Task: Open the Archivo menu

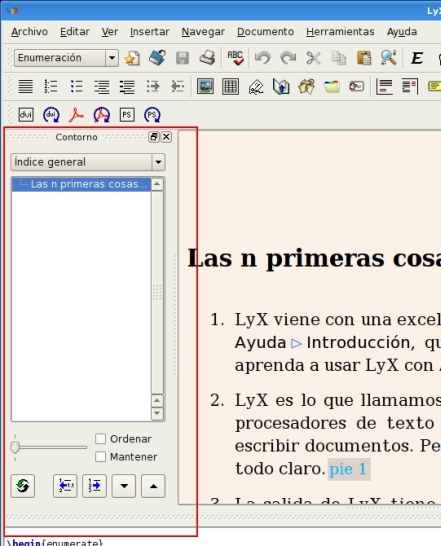Action: (x=29, y=32)
